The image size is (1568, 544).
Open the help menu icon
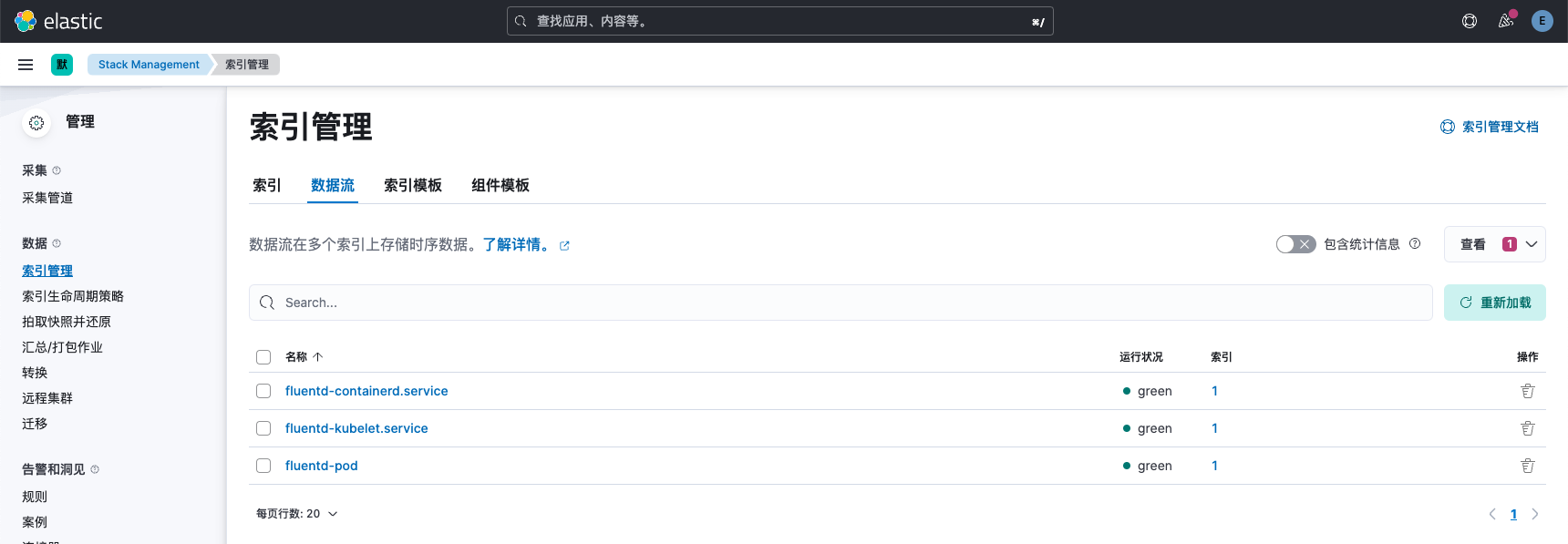point(1470,21)
